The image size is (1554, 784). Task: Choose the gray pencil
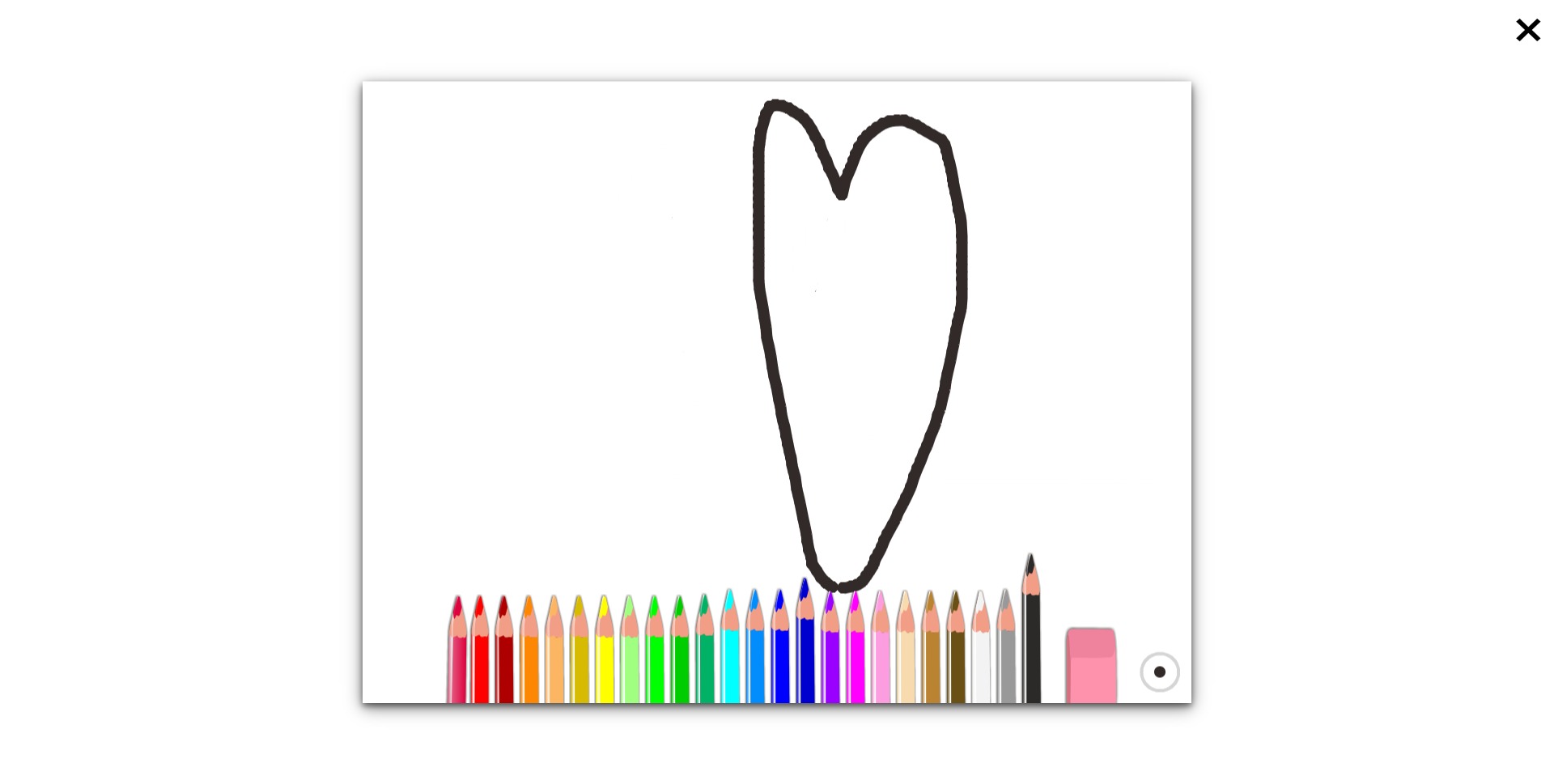(1006, 646)
